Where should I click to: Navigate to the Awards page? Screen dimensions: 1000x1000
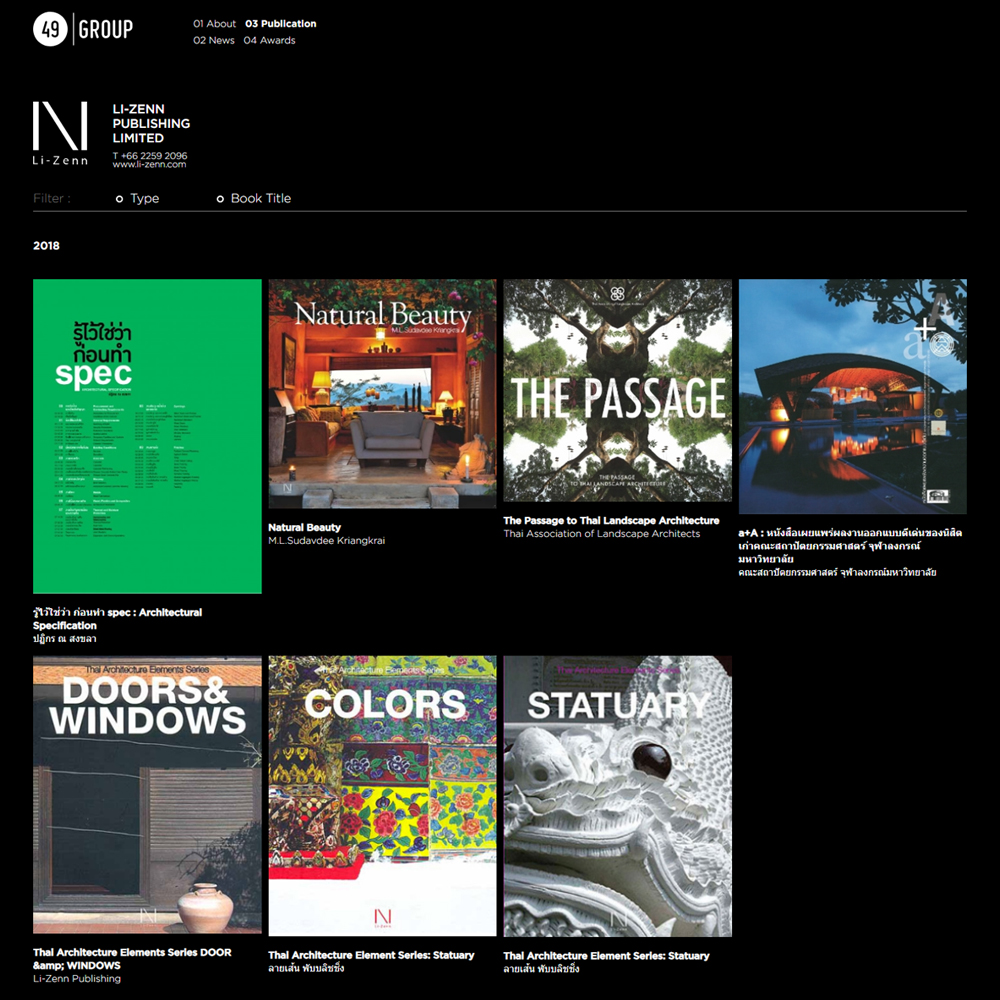click(x=270, y=41)
